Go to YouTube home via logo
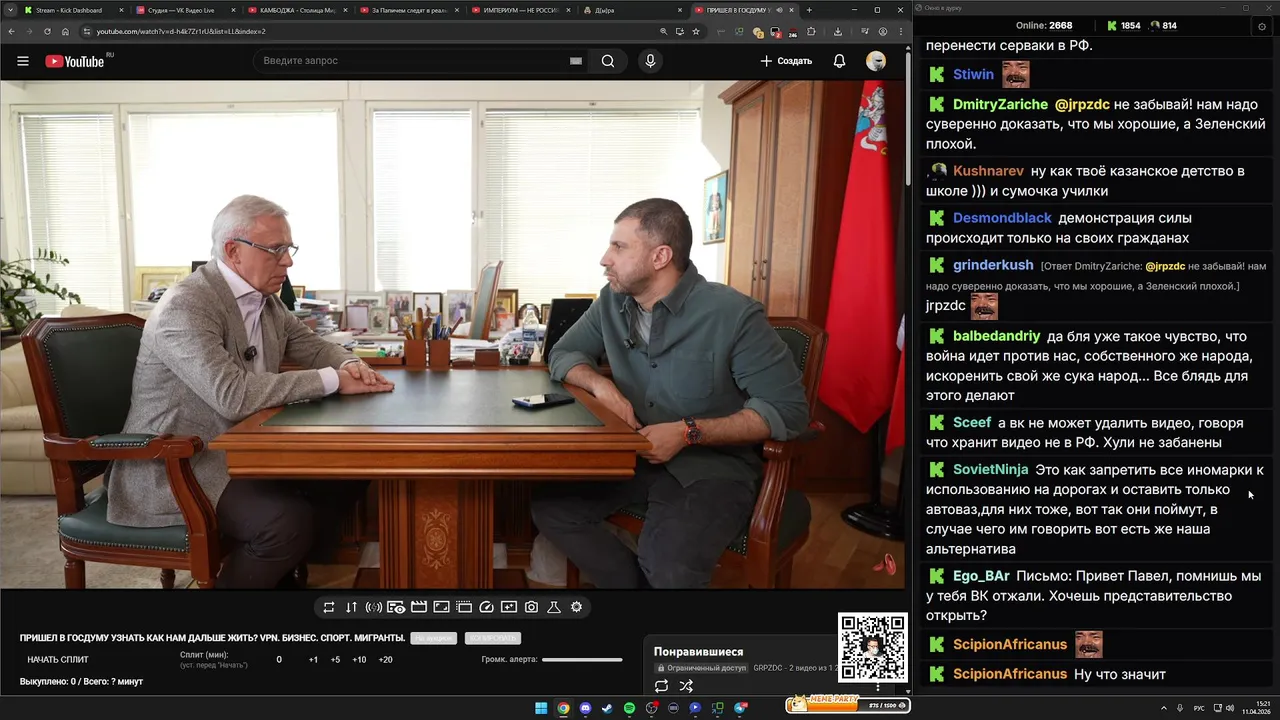The image size is (1280, 720). click(75, 61)
